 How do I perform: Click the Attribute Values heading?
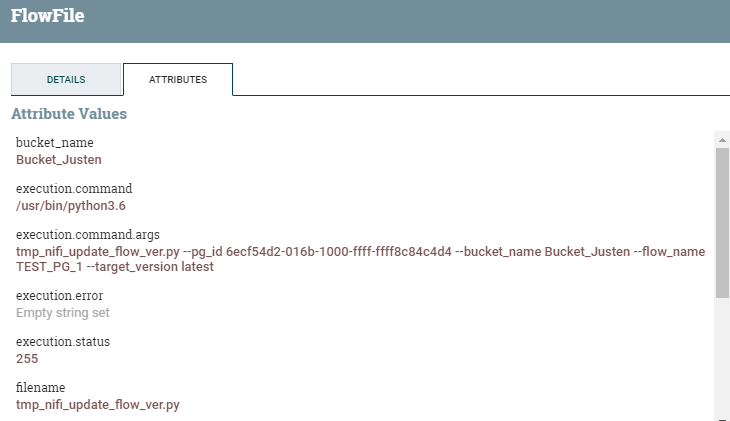pos(69,114)
